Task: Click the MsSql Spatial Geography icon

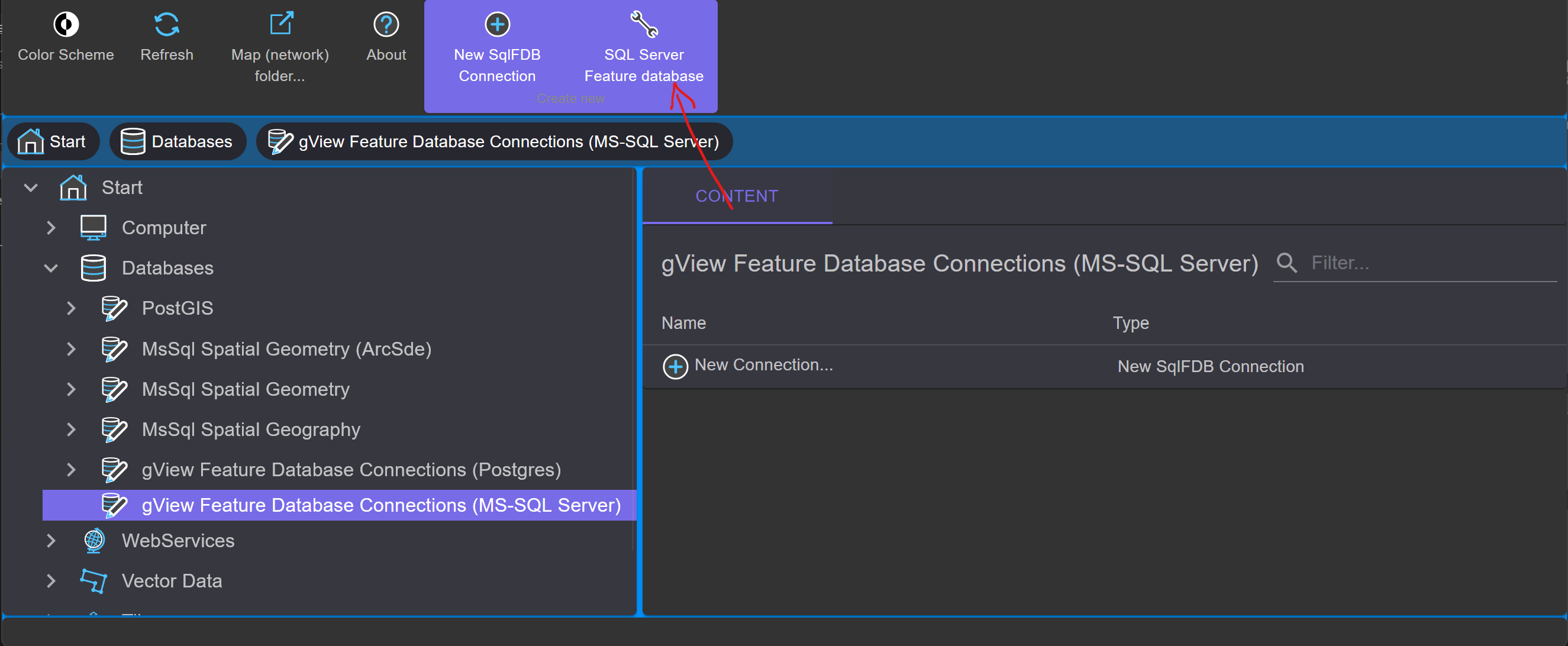Action: click(114, 429)
